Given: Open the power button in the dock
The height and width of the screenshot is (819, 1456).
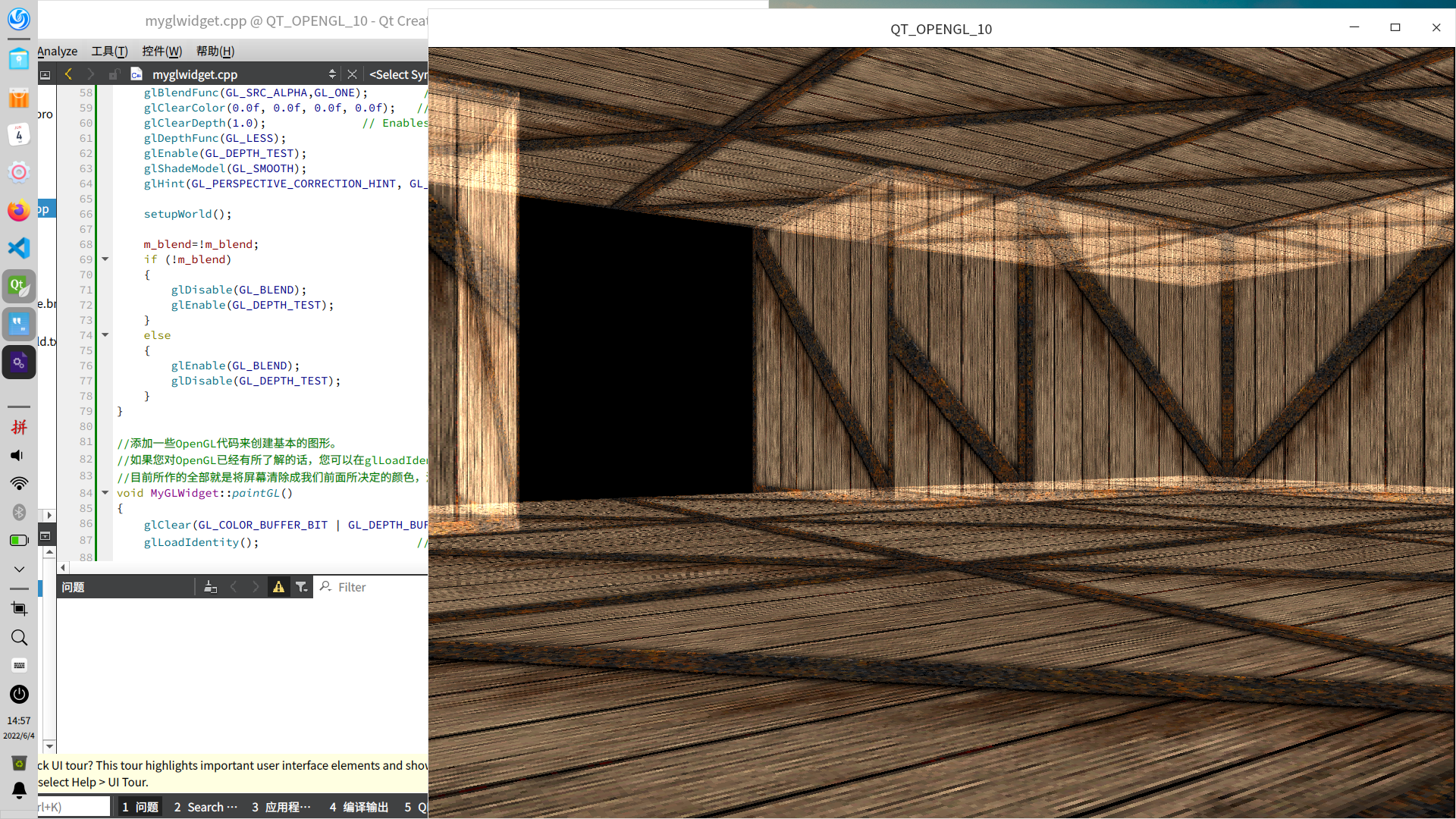Looking at the screenshot, I should coord(19,694).
